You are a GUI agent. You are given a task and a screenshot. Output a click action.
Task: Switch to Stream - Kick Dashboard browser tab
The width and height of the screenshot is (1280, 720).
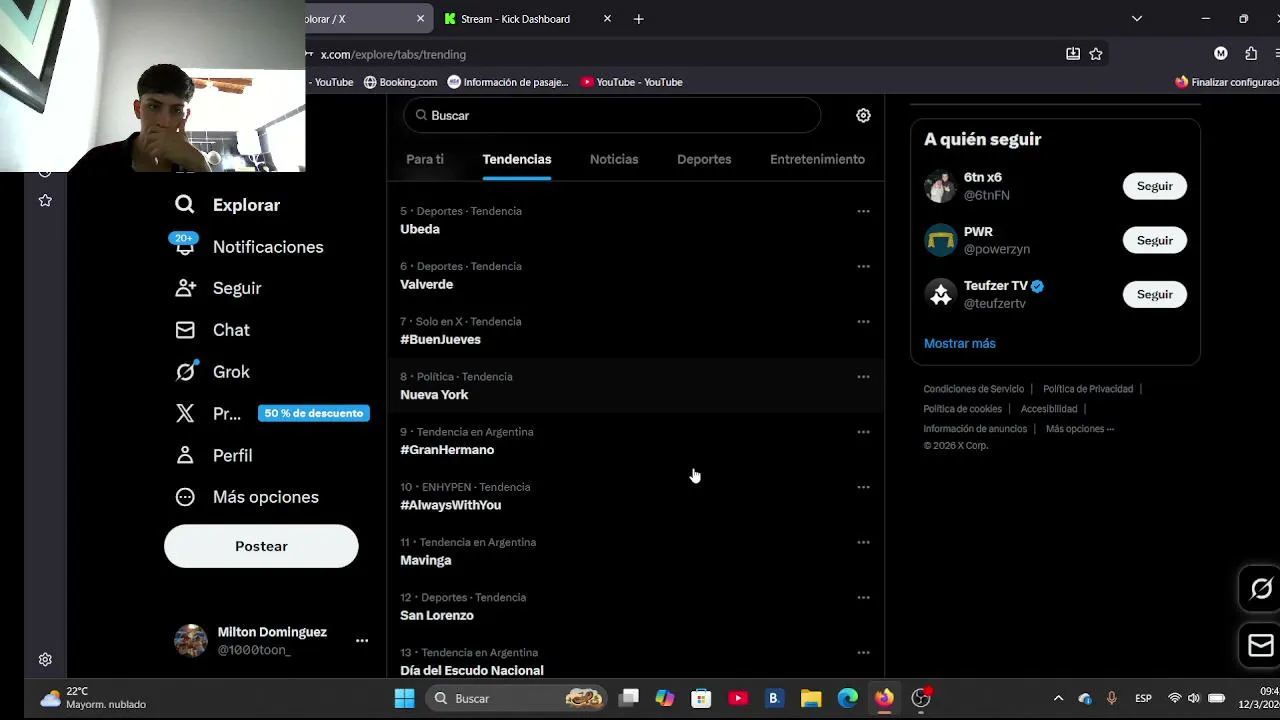coord(527,19)
